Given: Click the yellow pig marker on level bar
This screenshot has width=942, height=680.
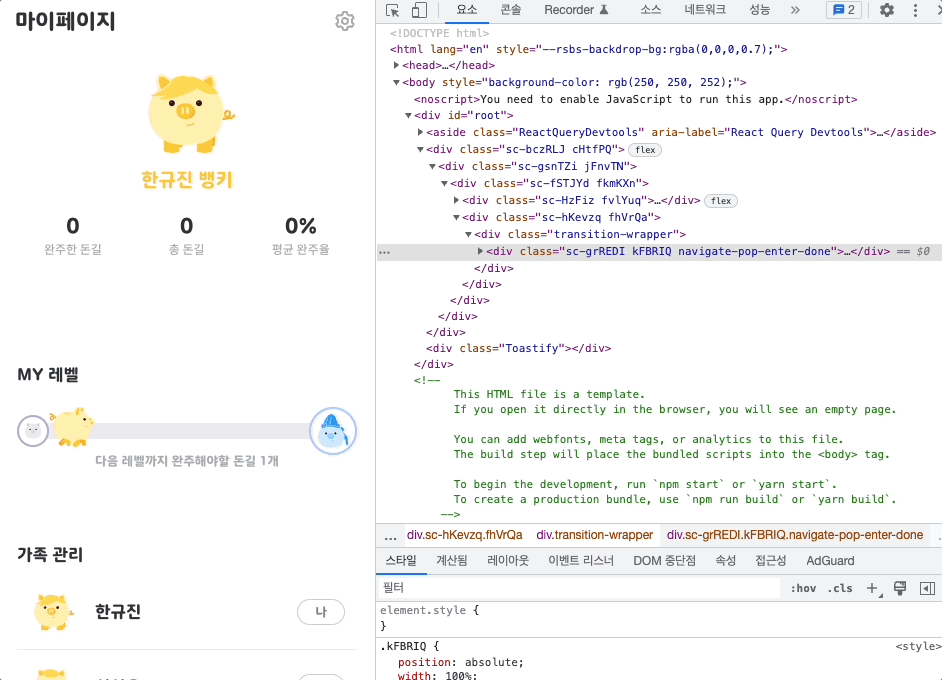Looking at the screenshot, I should click(72, 427).
